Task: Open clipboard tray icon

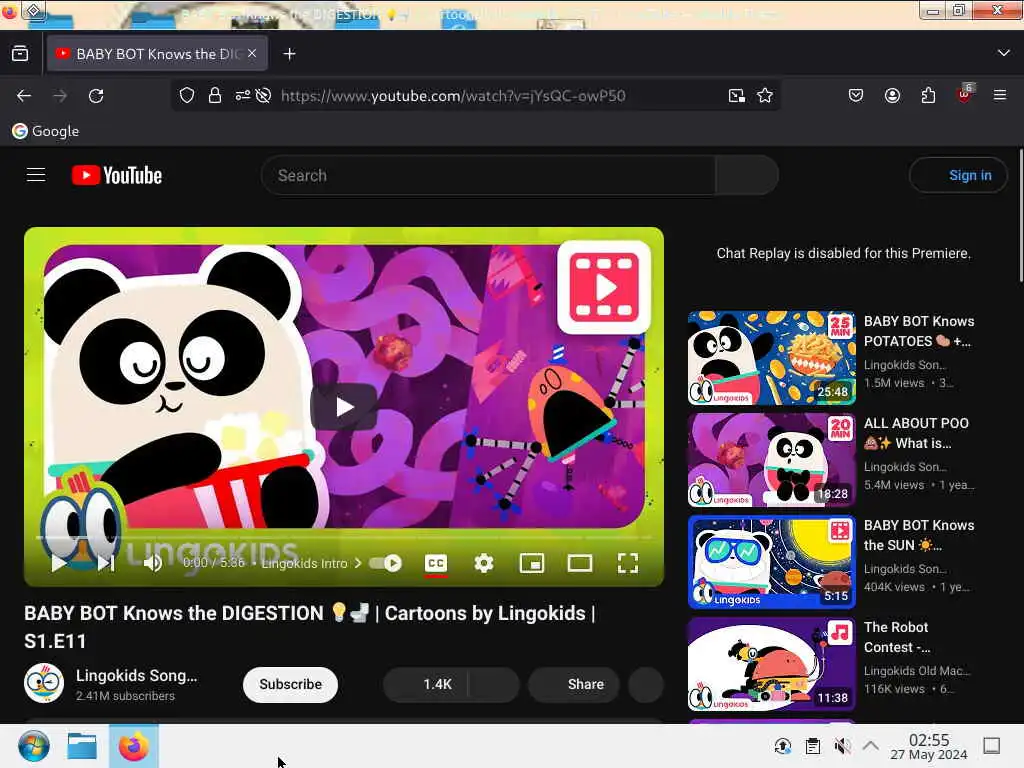Action: [x=812, y=746]
